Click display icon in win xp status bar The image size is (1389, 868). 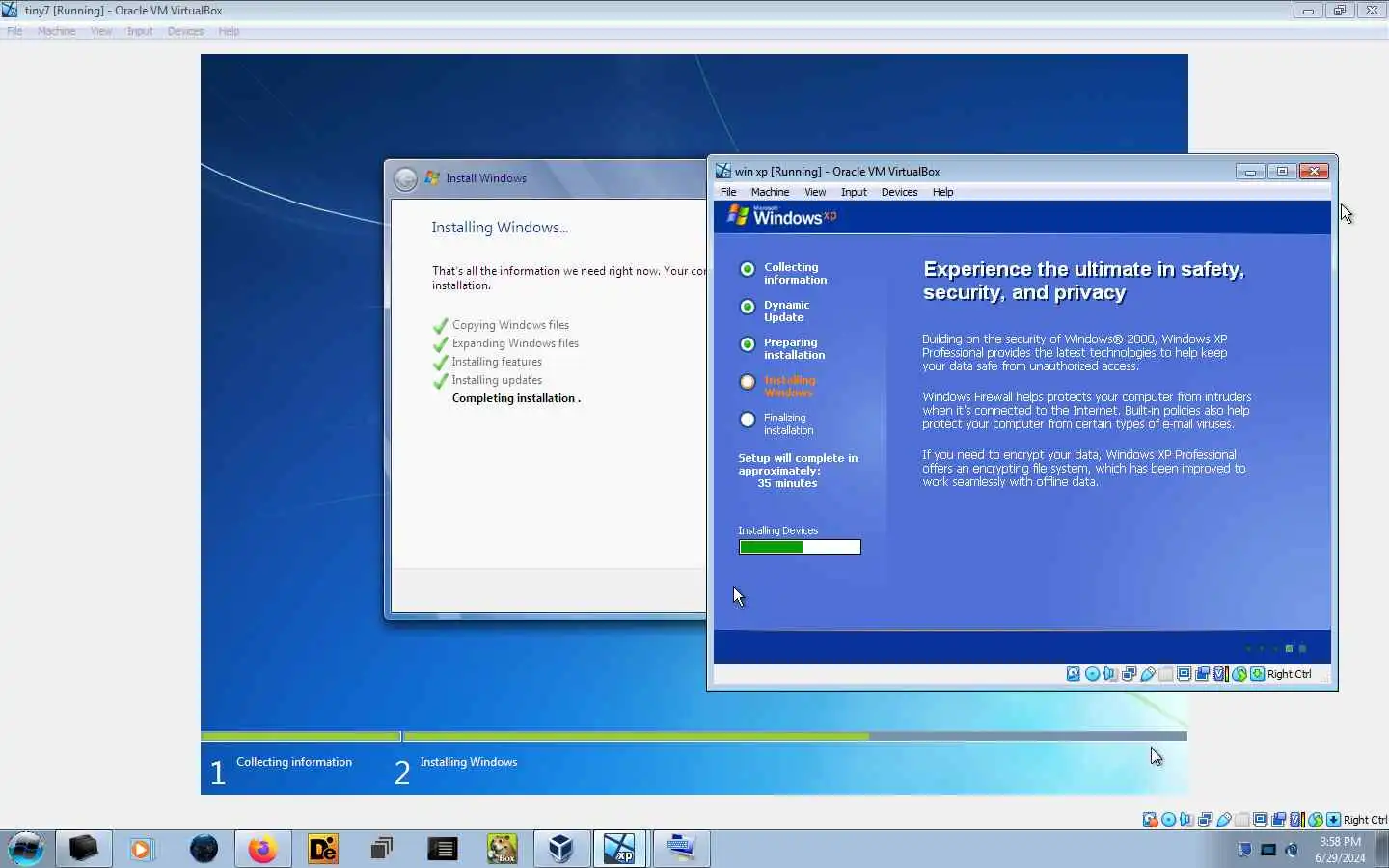[1184, 674]
